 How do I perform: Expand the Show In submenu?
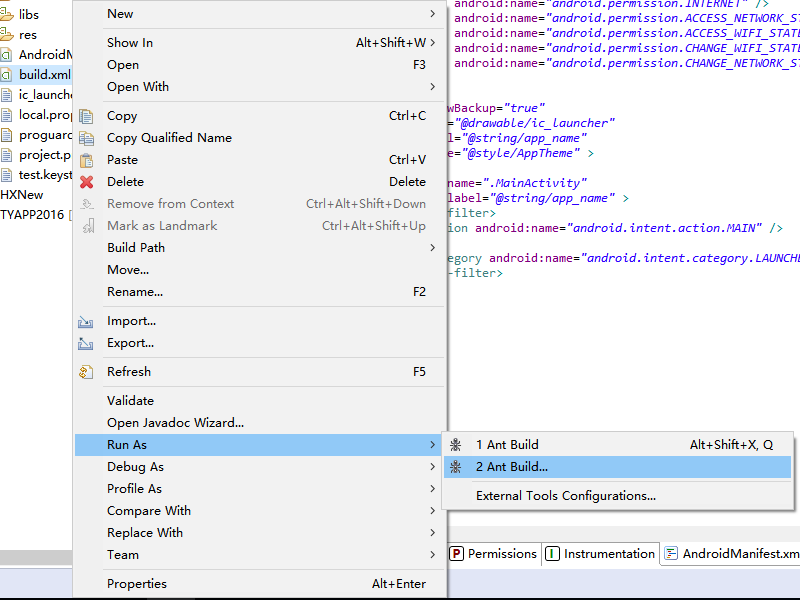pyautogui.click(x=432, y=43)
